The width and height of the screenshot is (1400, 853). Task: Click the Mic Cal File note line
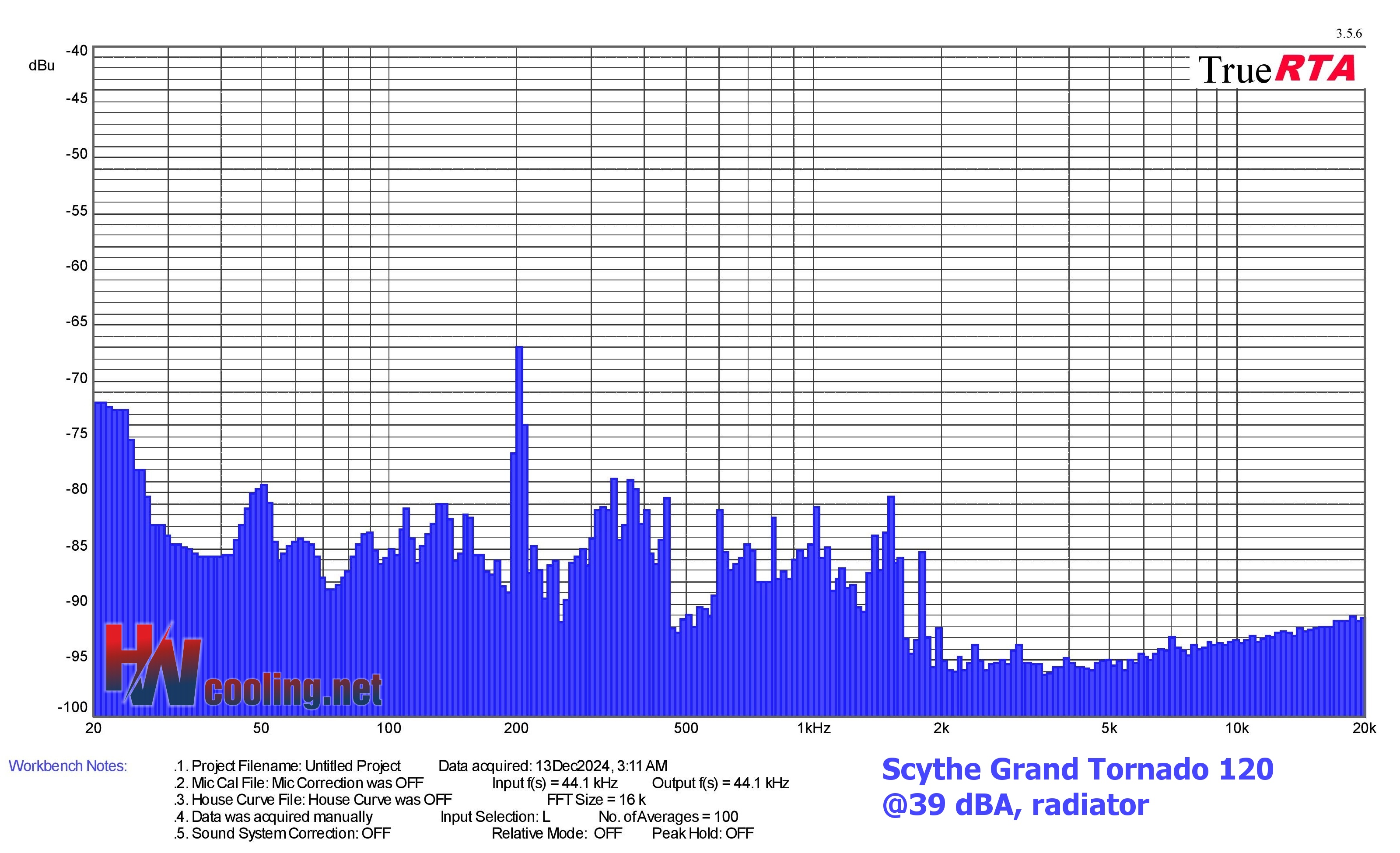299,783
